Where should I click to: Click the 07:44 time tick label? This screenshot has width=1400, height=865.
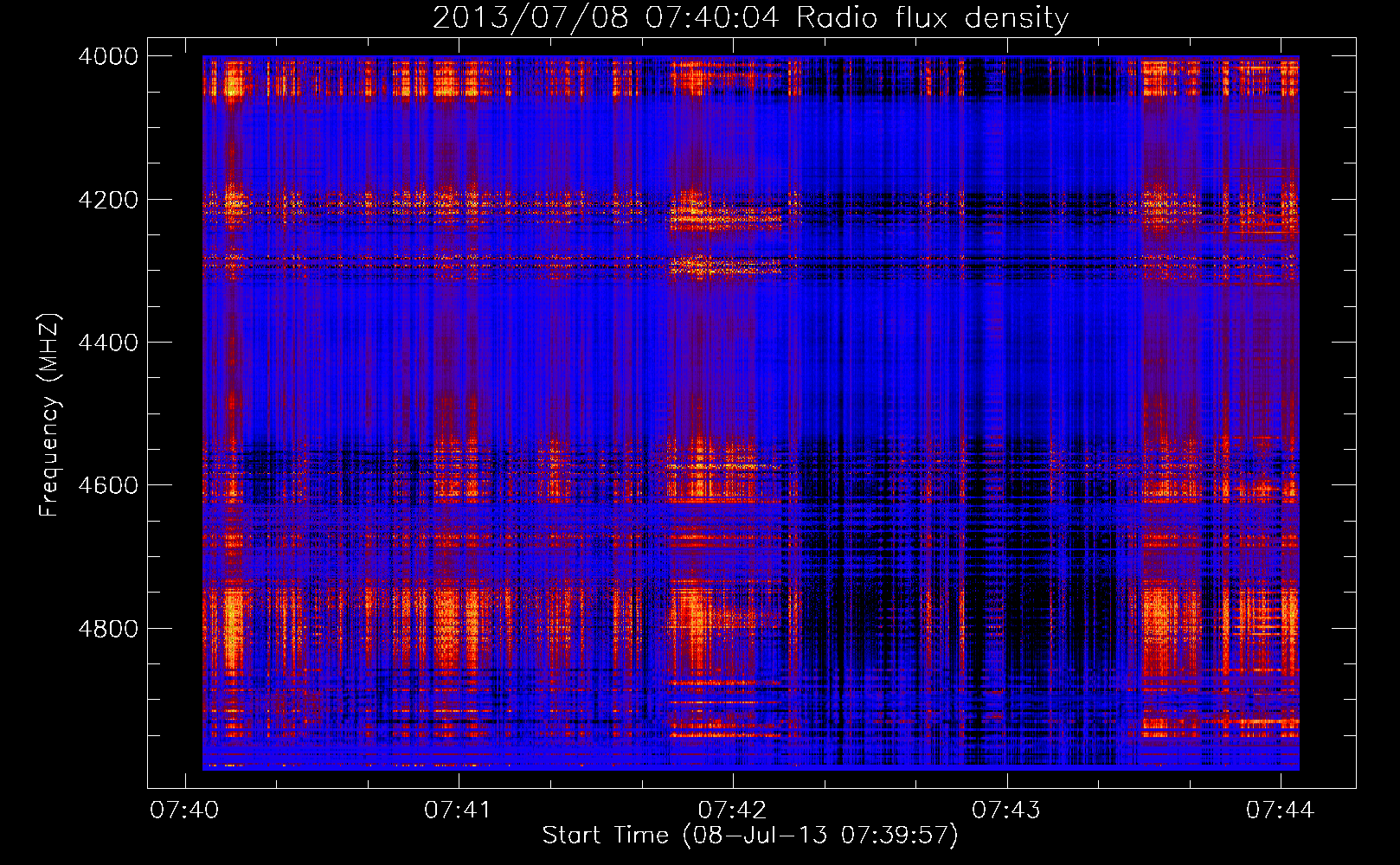pos(1280,811)
